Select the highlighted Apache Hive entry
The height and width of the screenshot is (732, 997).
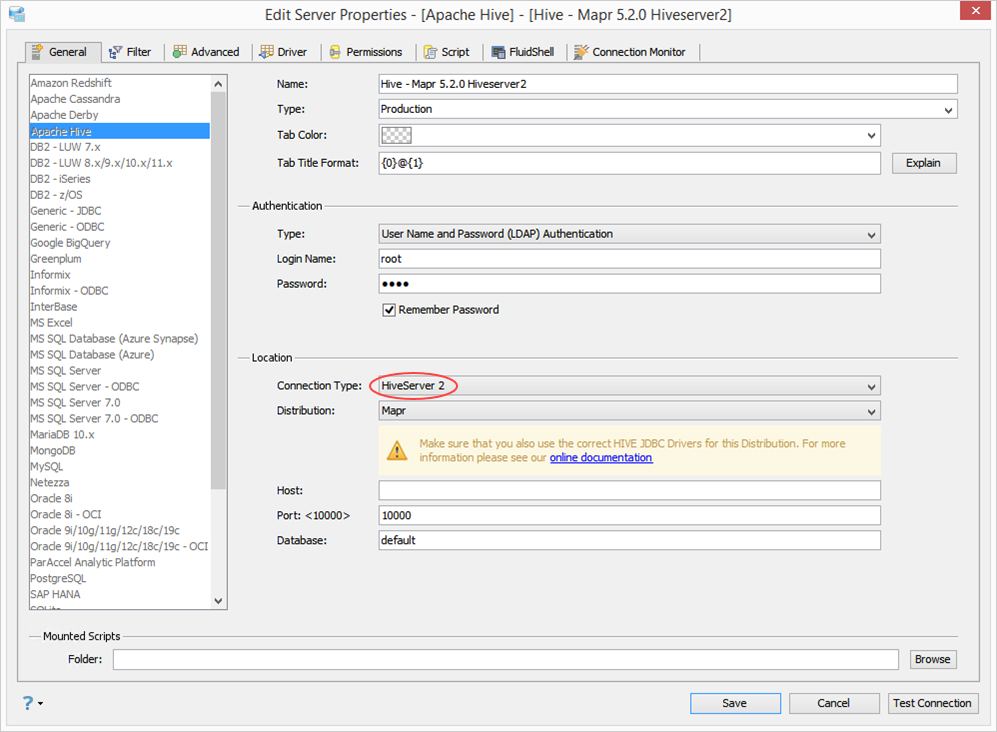pos(120,131)
